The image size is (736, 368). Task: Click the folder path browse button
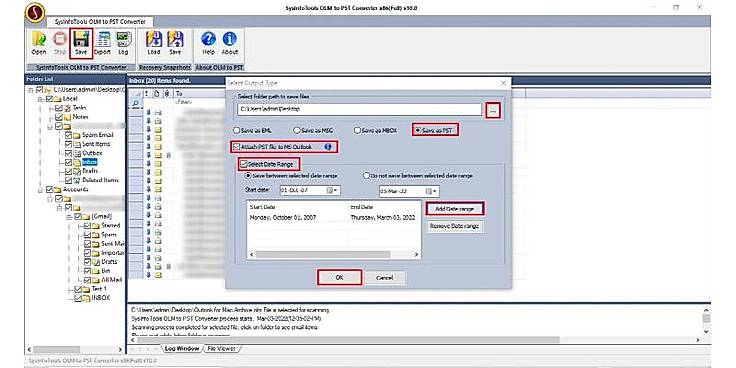tap(493, 110)
